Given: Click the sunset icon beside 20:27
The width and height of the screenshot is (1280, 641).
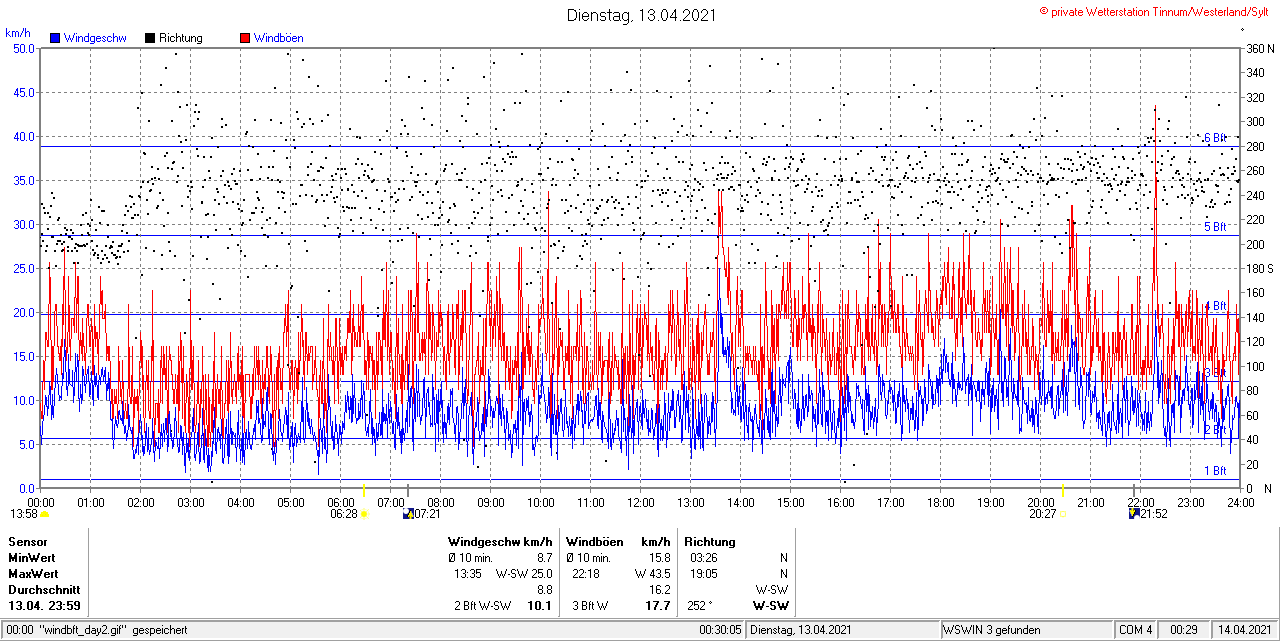Looking at the screenshot, I should (x=1063, y=514).
